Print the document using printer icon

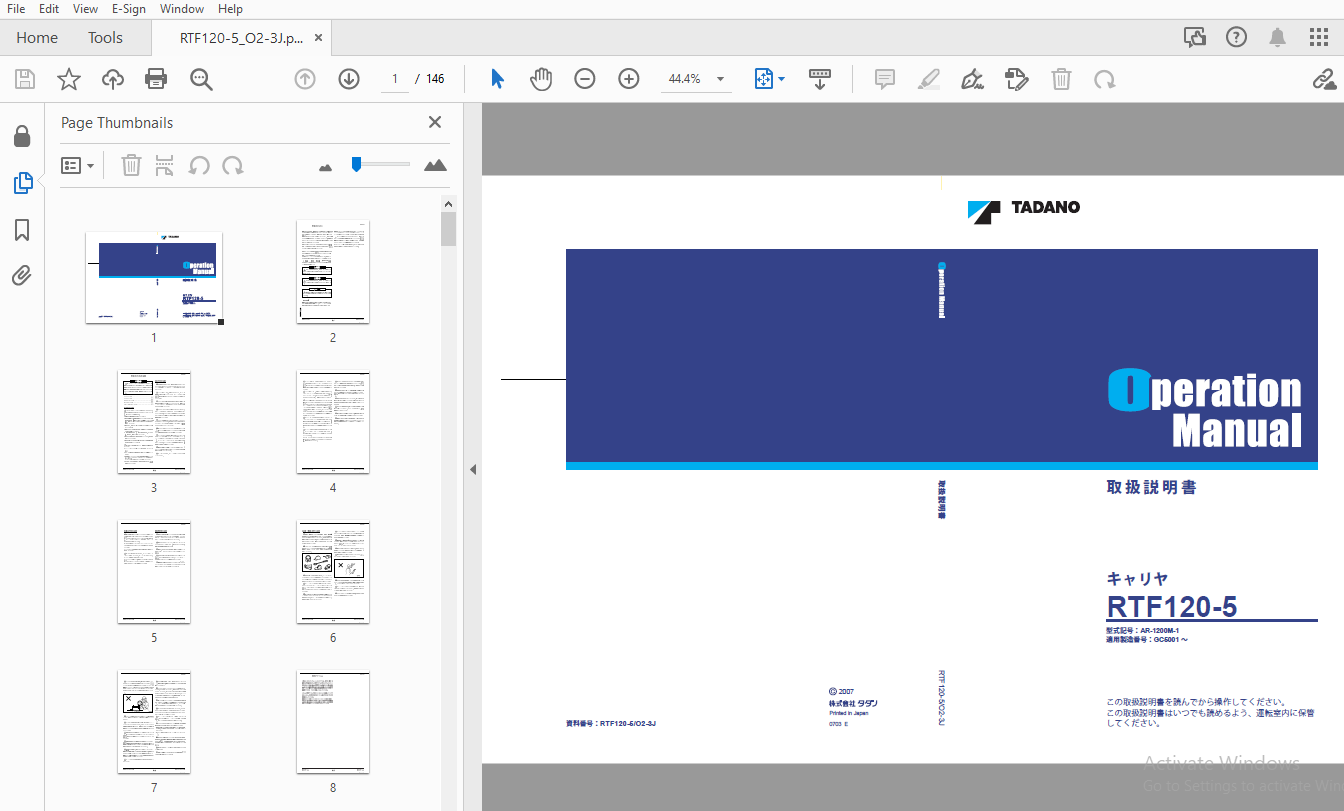(156, 79)
